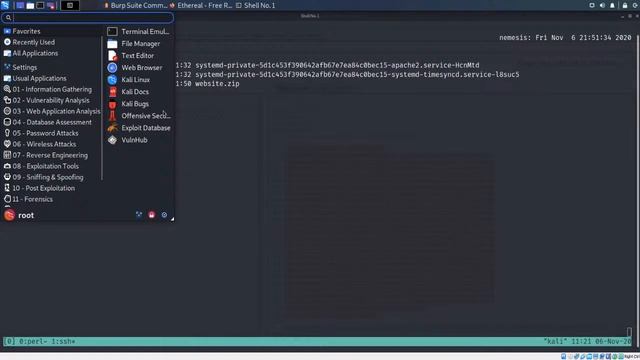Open 10 - Post Exploitation category
This screenshot has width=640, height=360.
51,188
